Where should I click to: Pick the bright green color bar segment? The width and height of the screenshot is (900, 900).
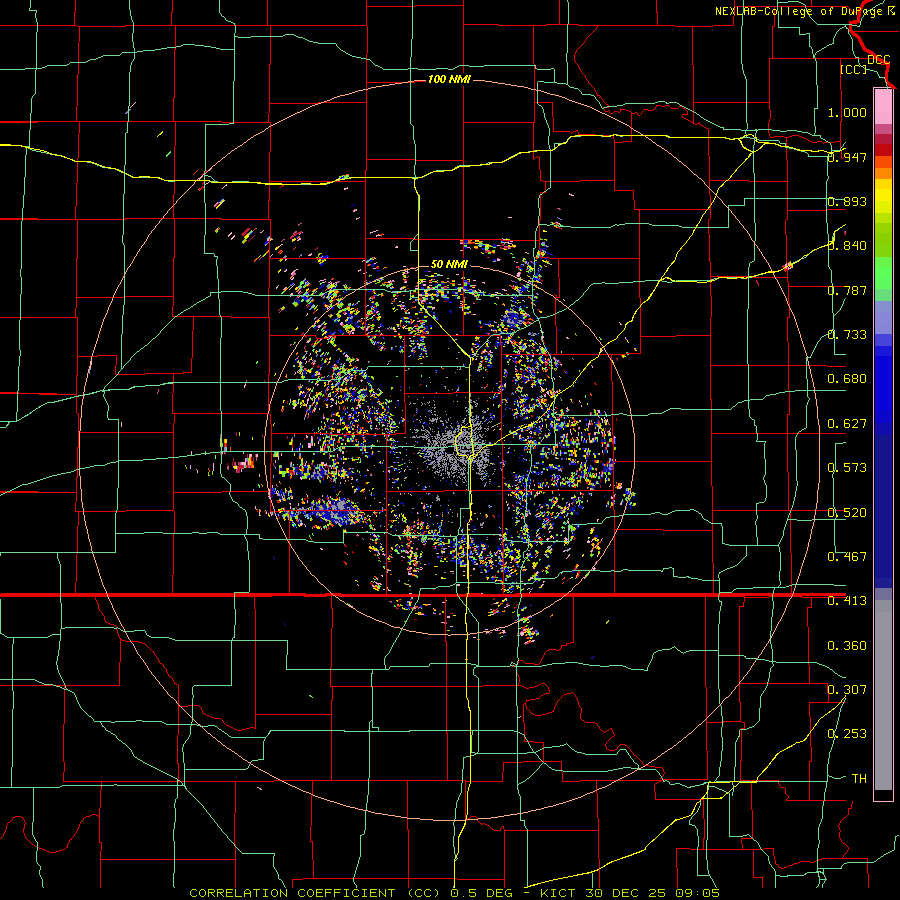pos(883,273)
